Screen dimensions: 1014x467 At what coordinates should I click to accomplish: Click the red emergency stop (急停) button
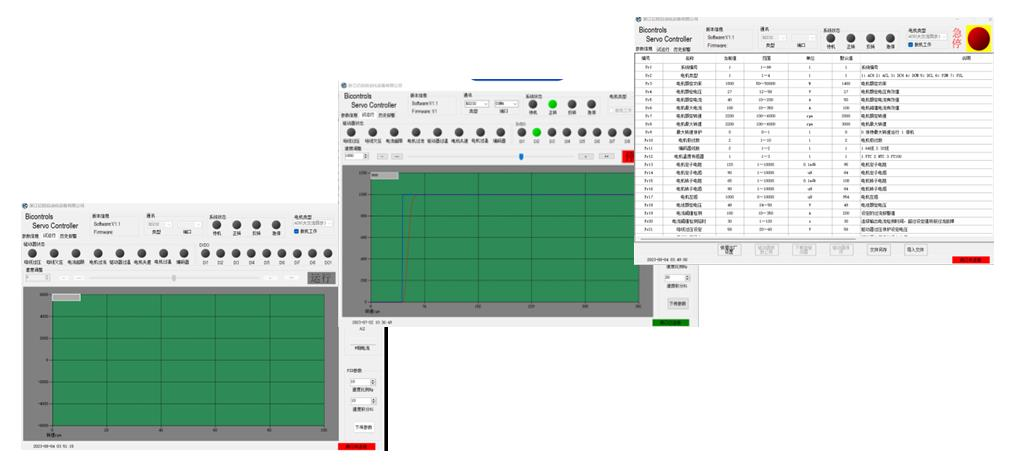tap(978, 39)
